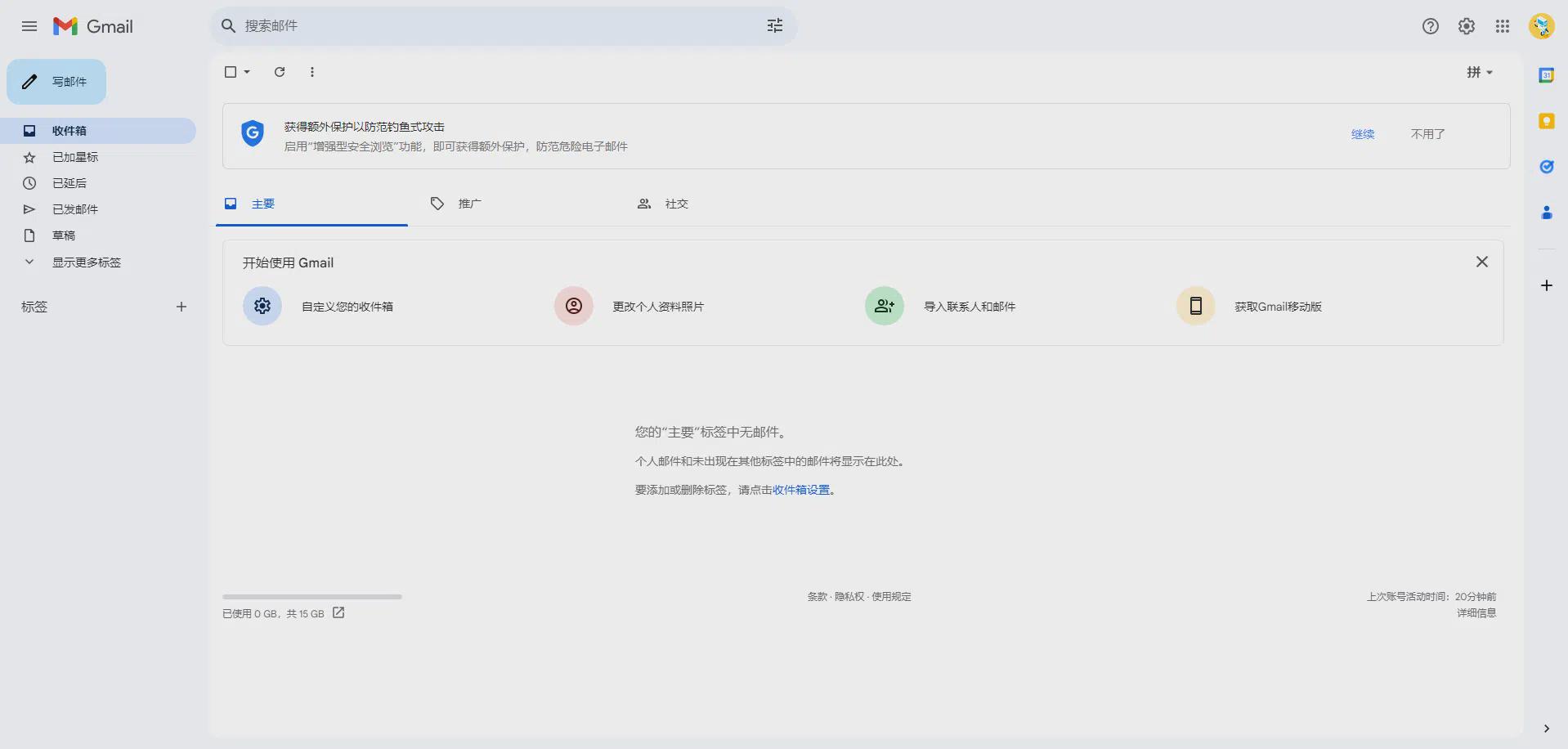Click 获取Gmail移动版 text
This screenshot has height=749, width=1568.
(x=1279, y=307)
